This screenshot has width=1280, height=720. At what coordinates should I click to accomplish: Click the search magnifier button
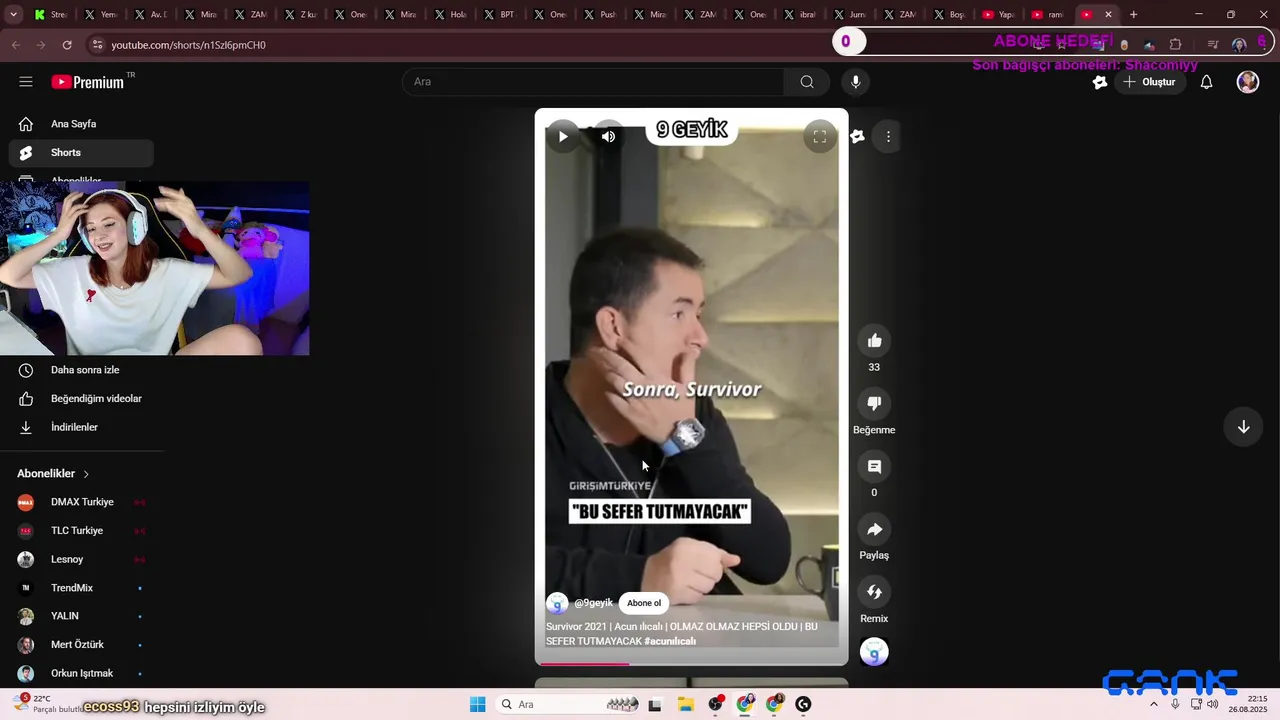pyautogui.click(x=807, y=82)
